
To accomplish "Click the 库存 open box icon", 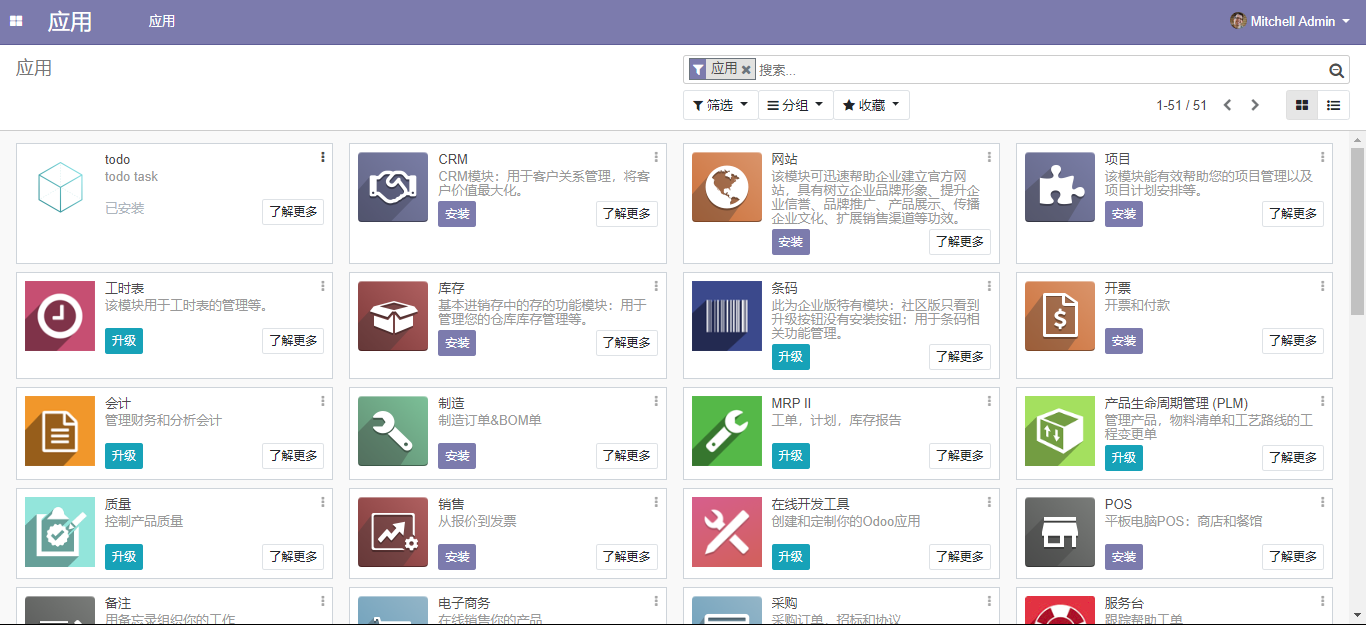I will (393, 316).
